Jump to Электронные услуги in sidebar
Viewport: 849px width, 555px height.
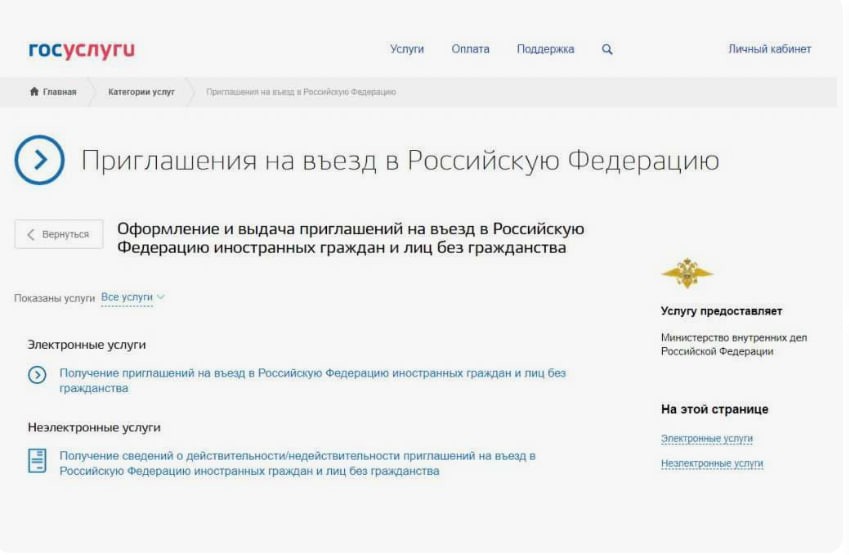[706, 438]
